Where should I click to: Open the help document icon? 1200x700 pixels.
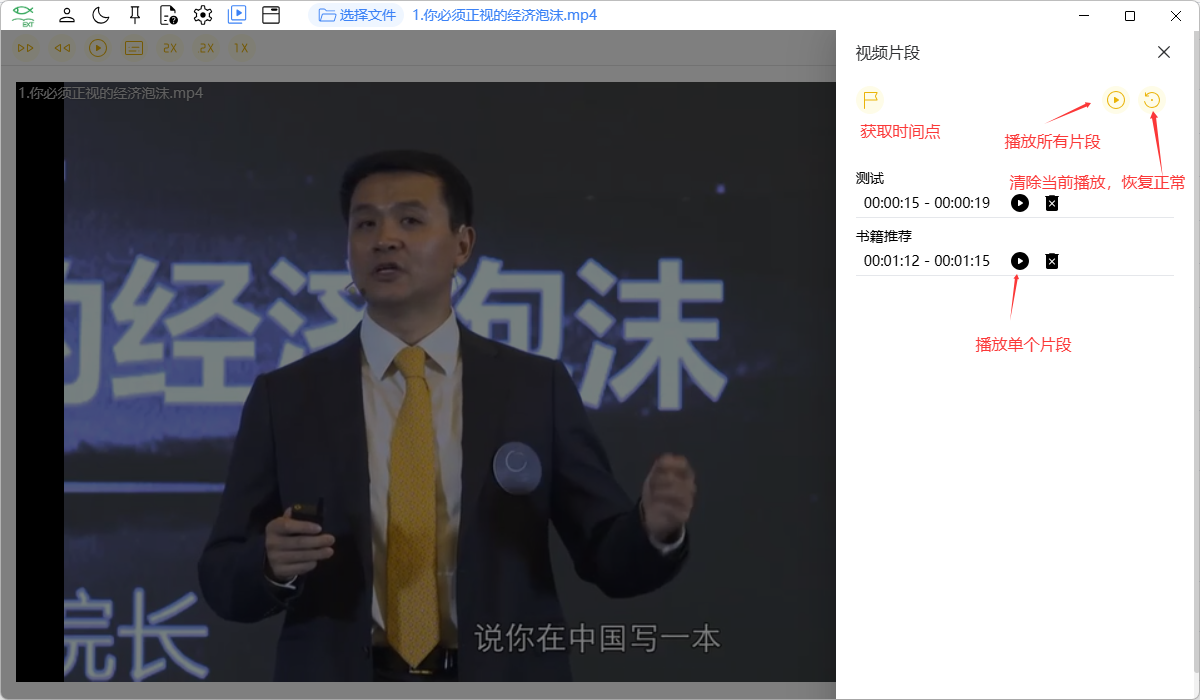[x=169, y=15]
